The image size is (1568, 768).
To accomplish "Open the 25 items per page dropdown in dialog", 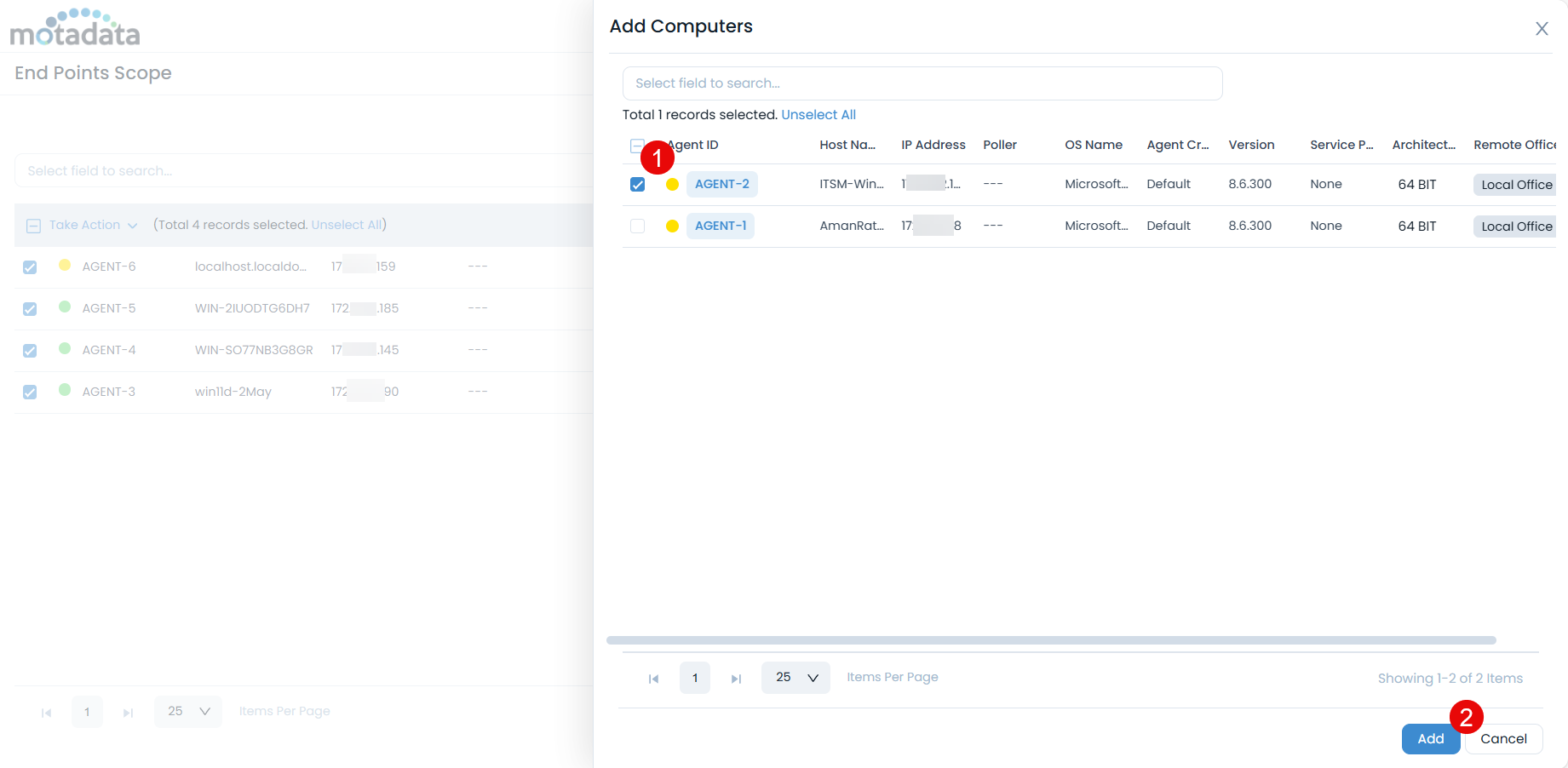I will [795, 678].
